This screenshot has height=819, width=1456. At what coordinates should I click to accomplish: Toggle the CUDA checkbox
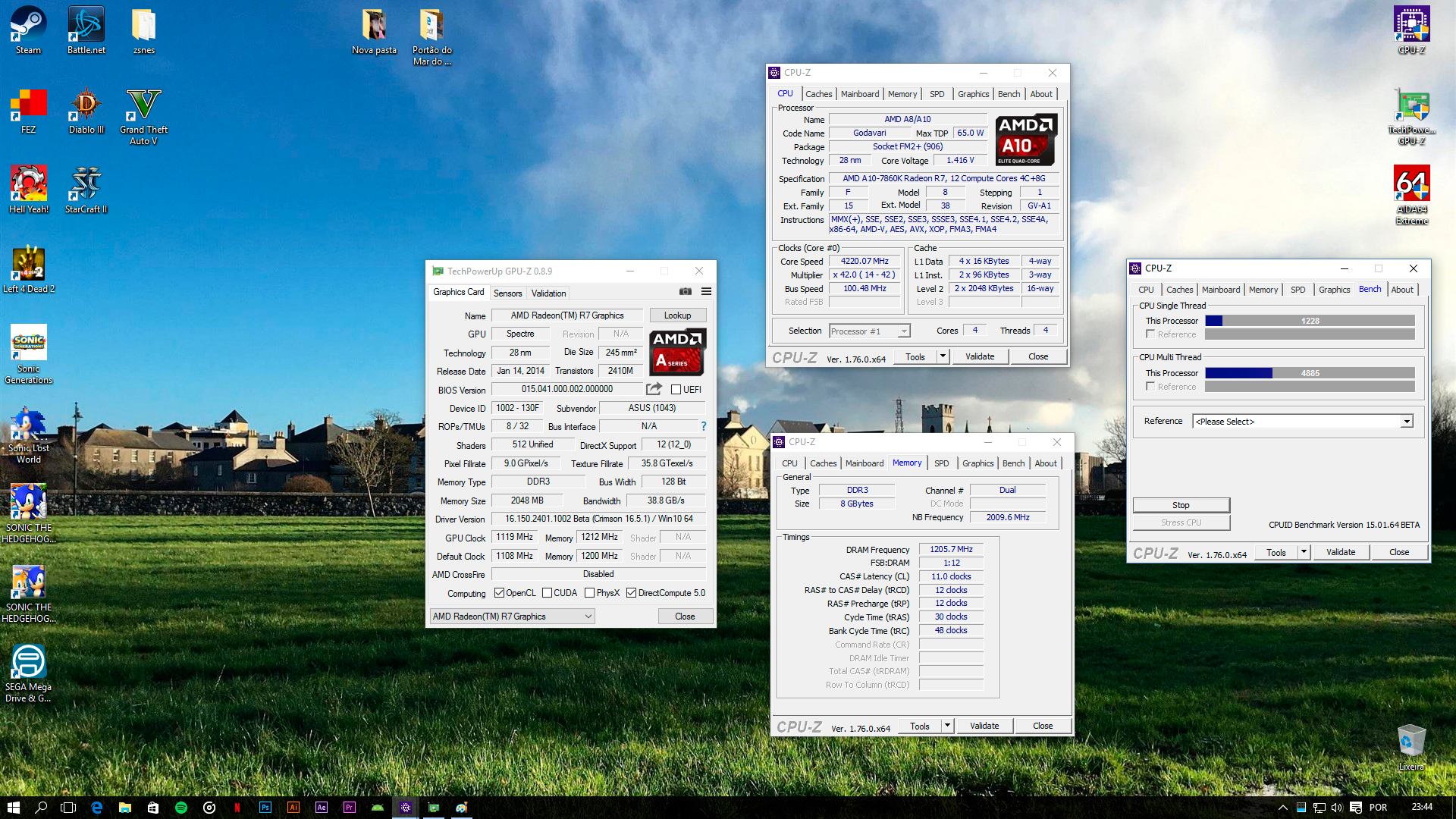pos(547,593)
